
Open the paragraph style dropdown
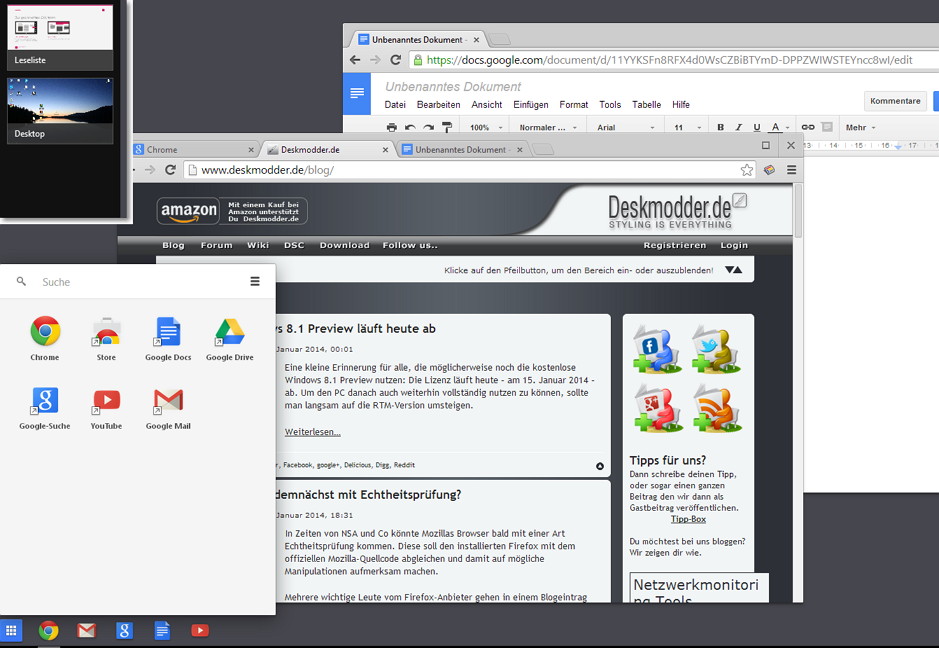(548, 127)
